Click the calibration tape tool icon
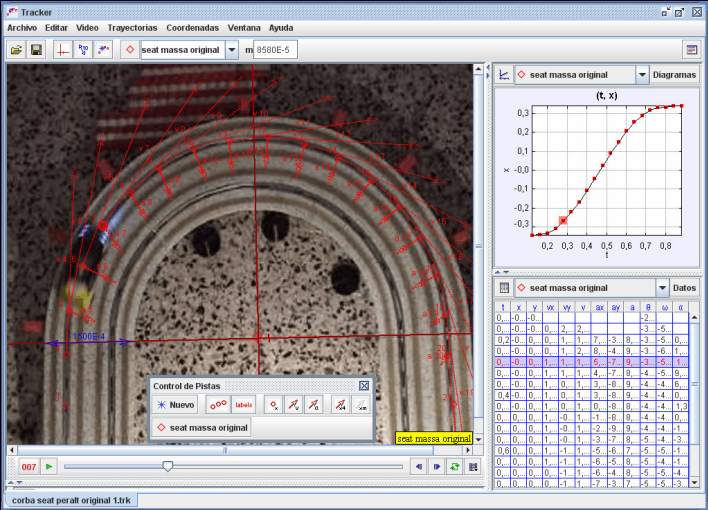Viewport: 708px width, 510px height. pyautogui.click(x=83, y=50)
